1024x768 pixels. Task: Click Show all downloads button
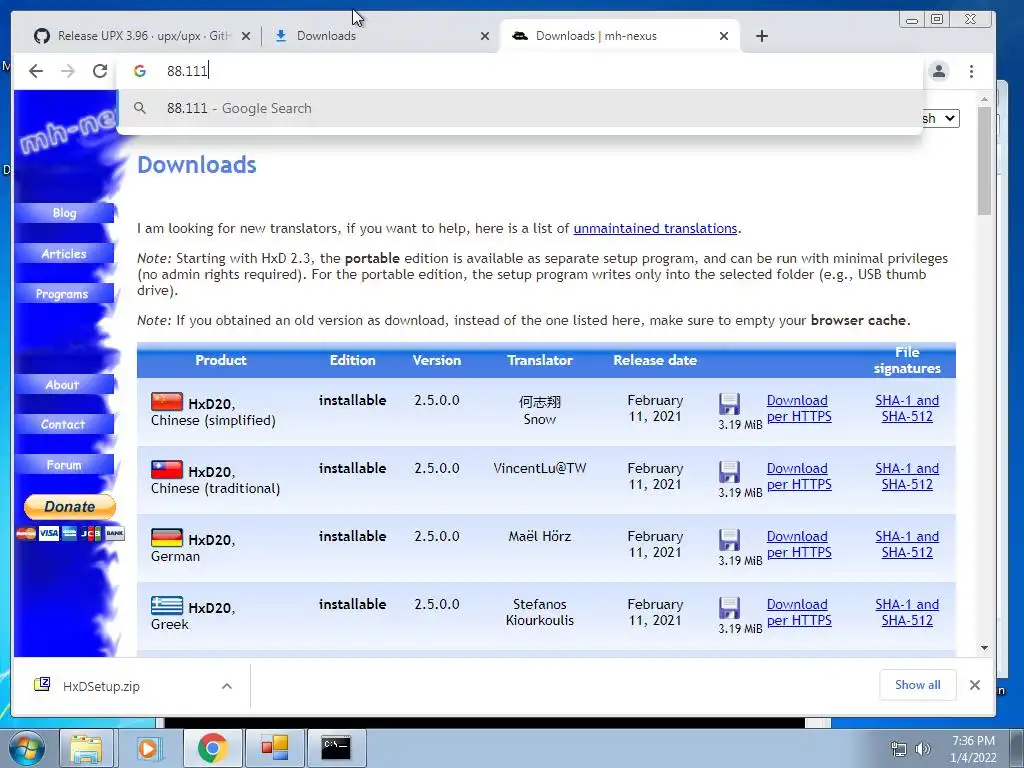(x=918, y=685)
